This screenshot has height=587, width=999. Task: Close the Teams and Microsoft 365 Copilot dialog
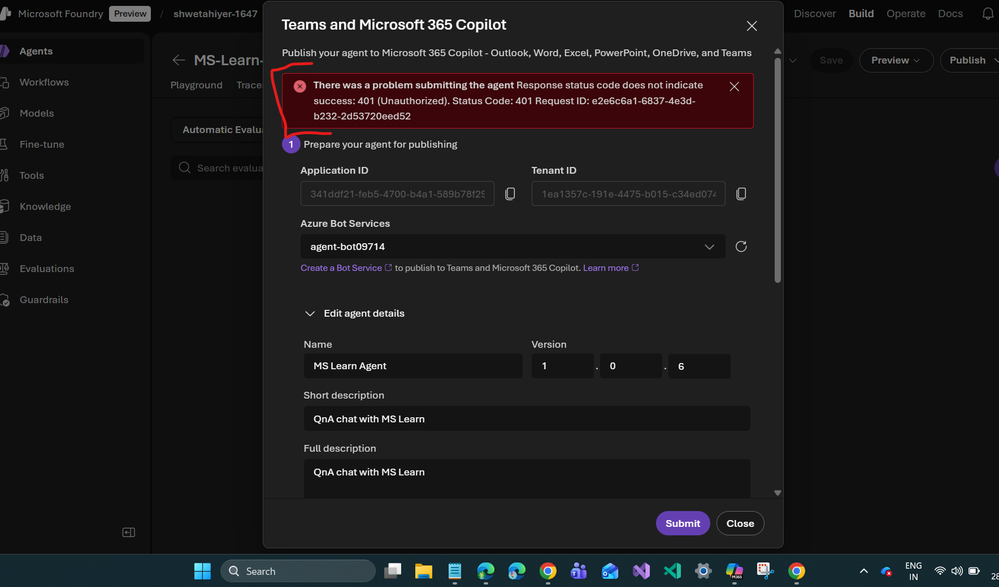click(x=752, y=26)
